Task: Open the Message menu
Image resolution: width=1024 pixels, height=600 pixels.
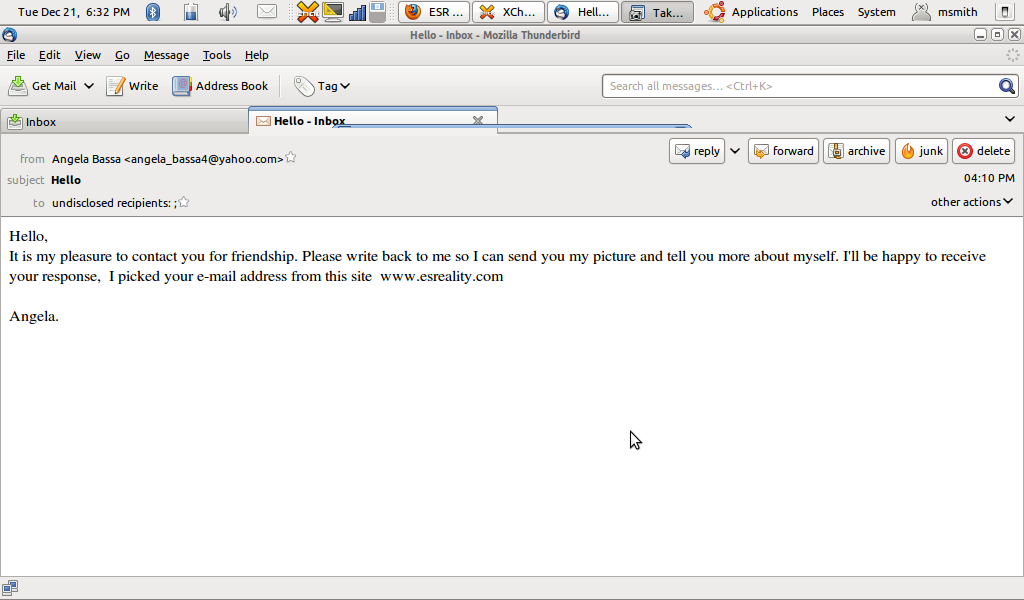Action: (x=166, y=55)
